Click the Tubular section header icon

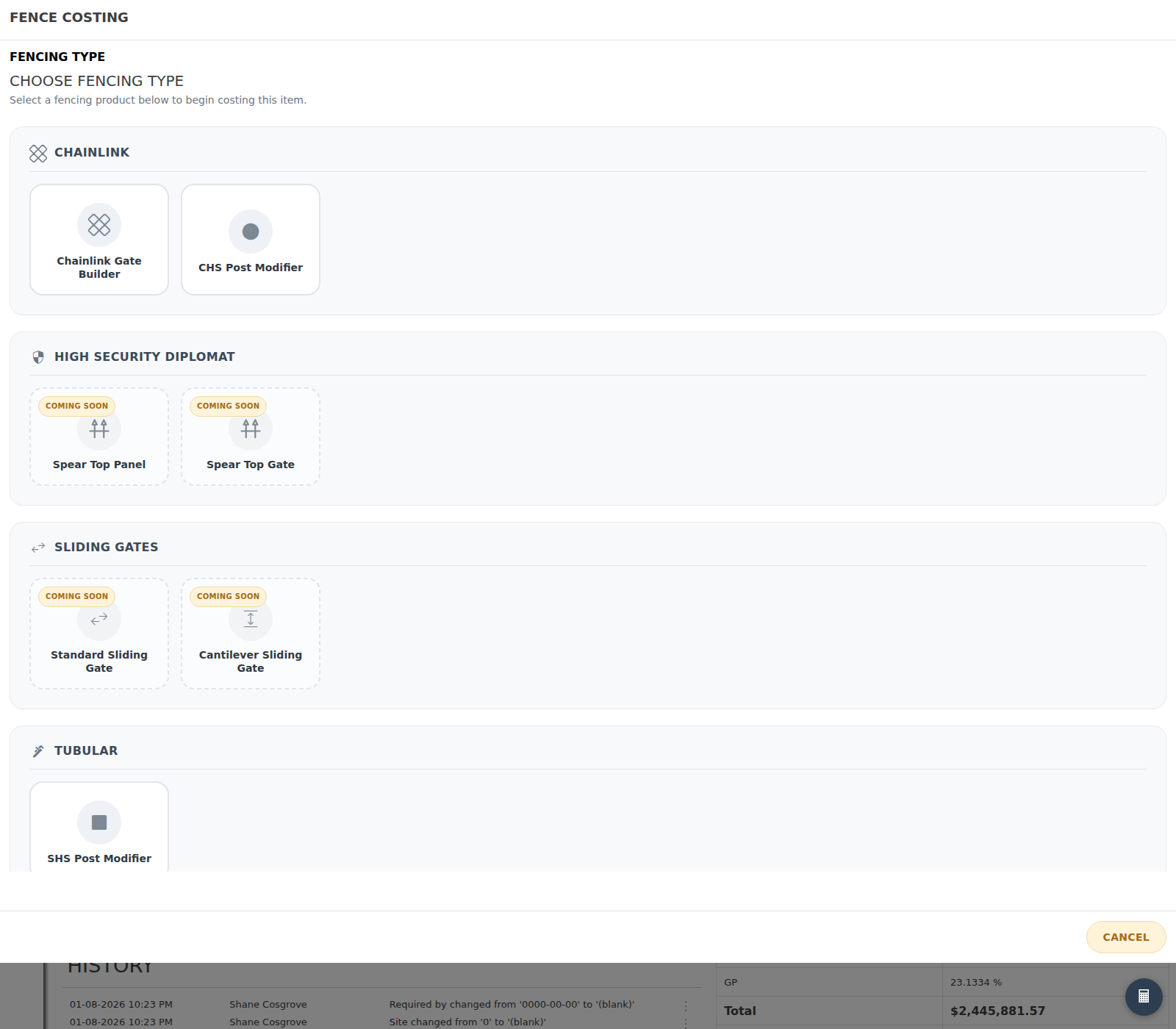click(x=38, y=751)
